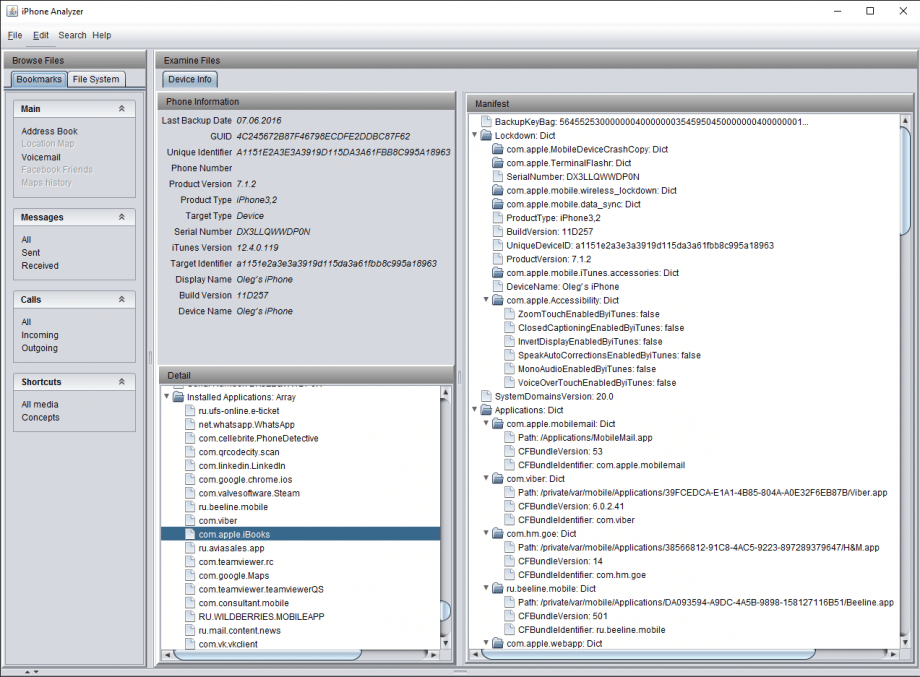This screenshot has width=920, height=677.
Task: Collapse the com.apple.Accessibility tree node
Action: point(486,299)
